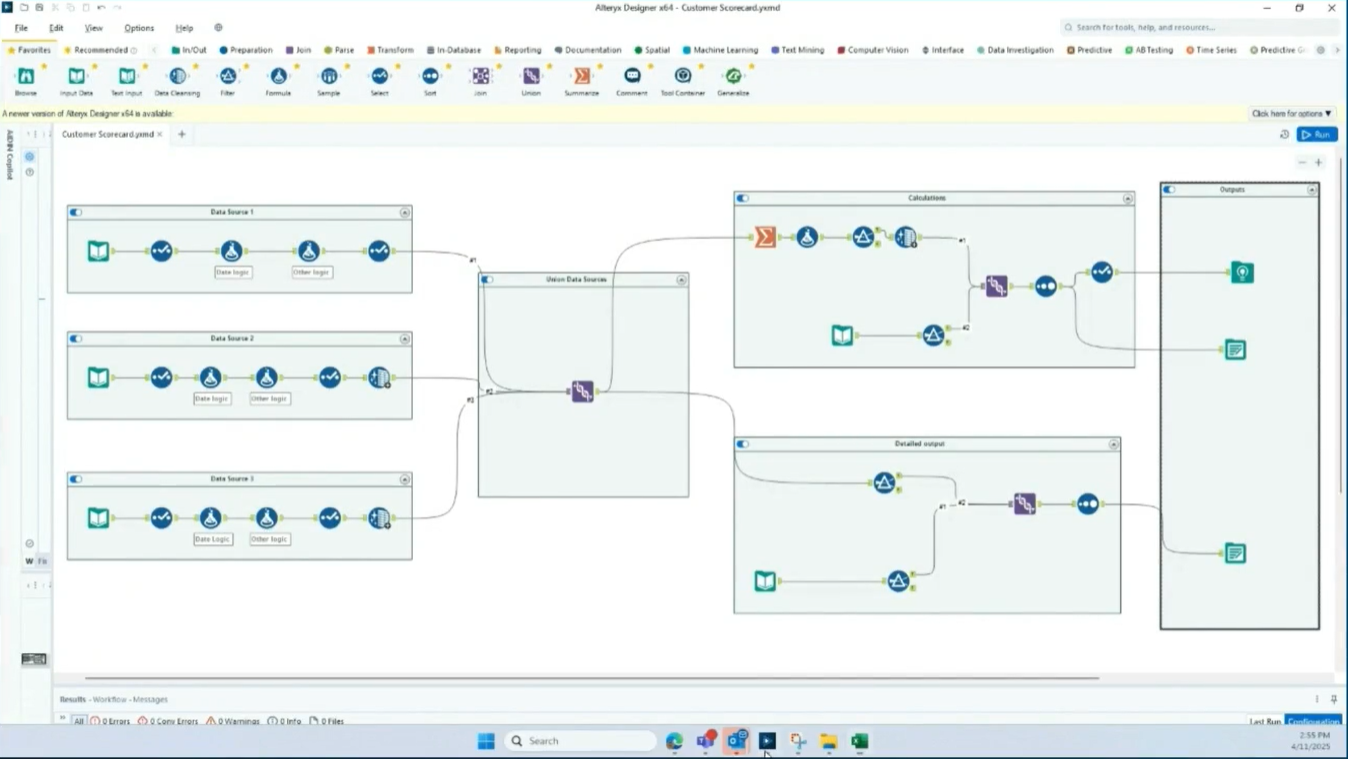
Task: Open the Options menu
Action: click(139, 28)
